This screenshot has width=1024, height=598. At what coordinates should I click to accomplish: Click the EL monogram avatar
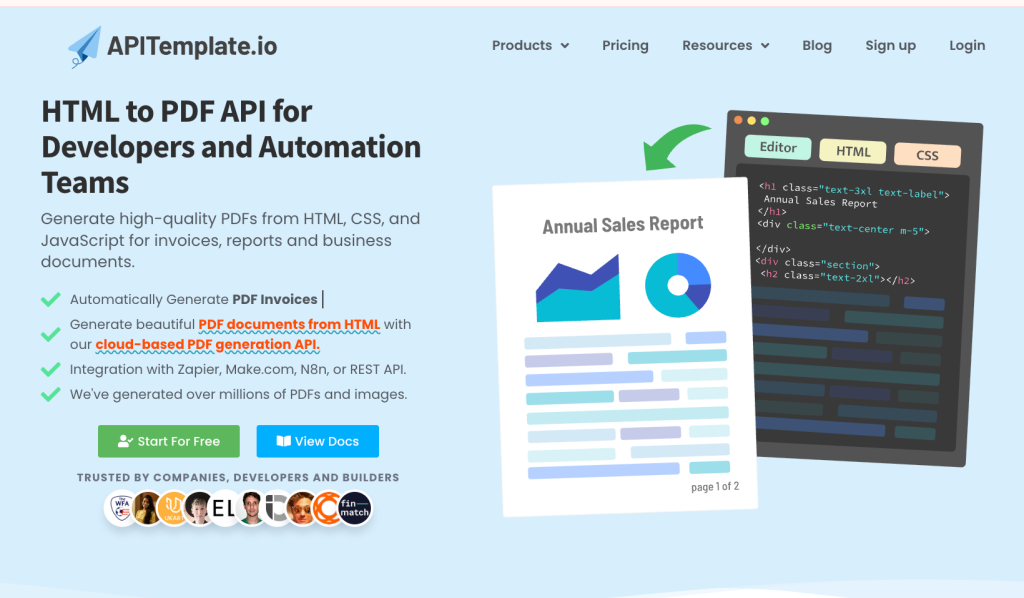[224, 509]
